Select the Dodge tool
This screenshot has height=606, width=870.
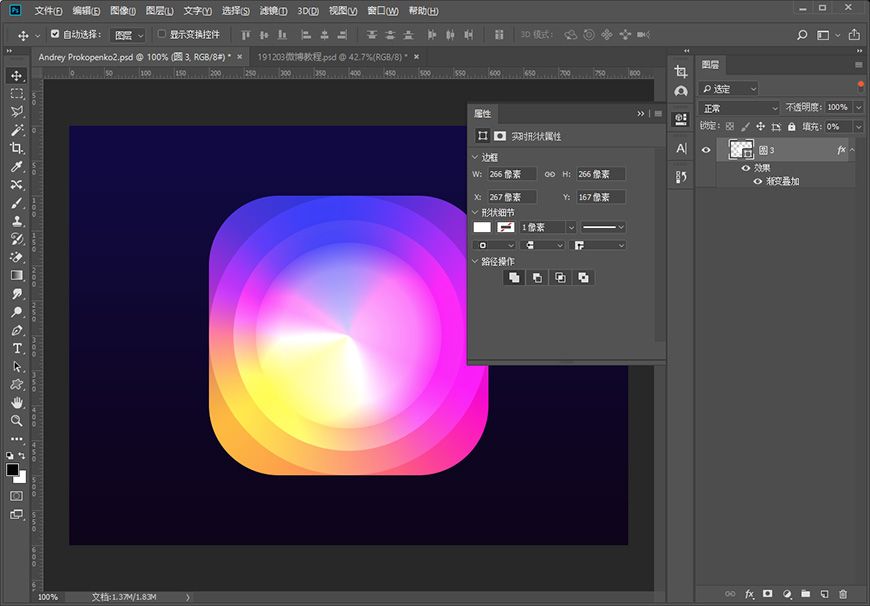17,312
